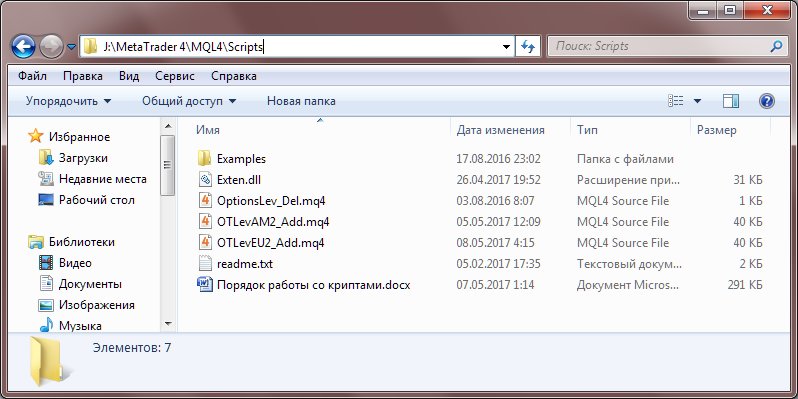
Task: Click the type 'Папка с файлами'
Action: (625, 159)
